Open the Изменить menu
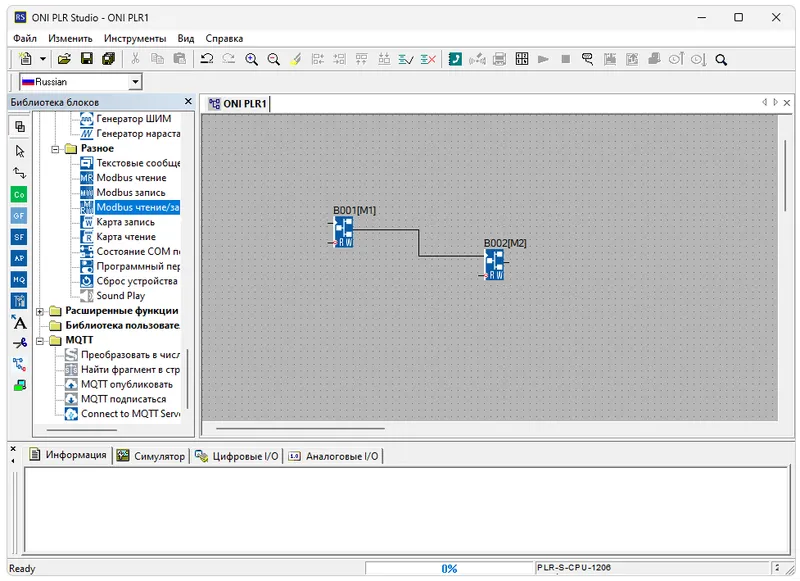Screen dimensions: 800x581 [70, 38]
